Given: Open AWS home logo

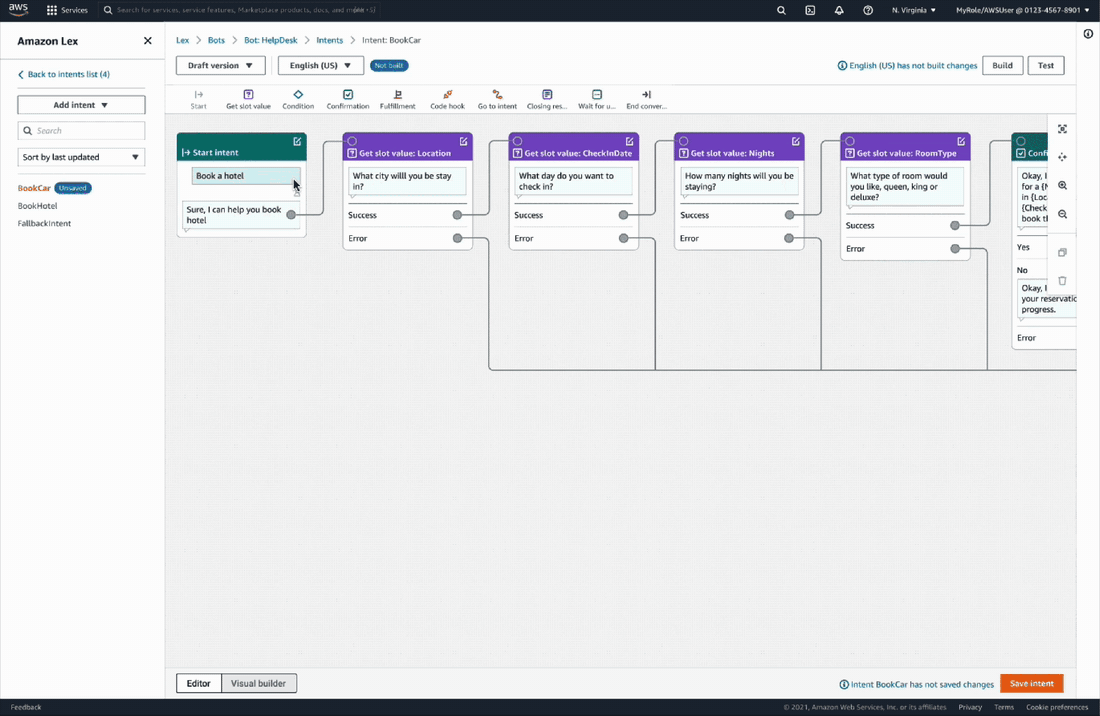Looking at the screenshot, I should [18, 10].
